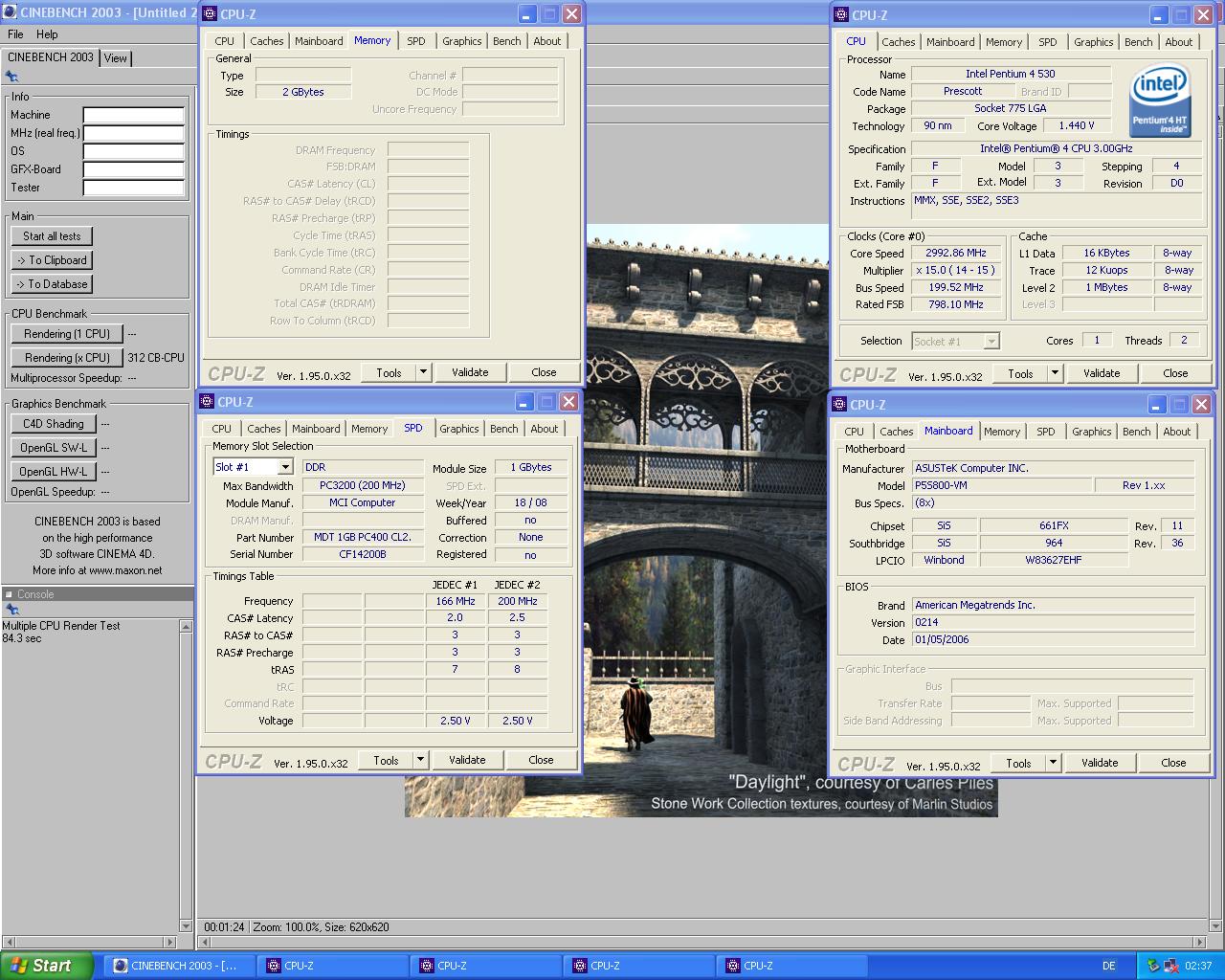The height and width of the screenshot is (980, 1225).
Task: Switch to the View tab in CINEBENCH
Action: [116, 58]
